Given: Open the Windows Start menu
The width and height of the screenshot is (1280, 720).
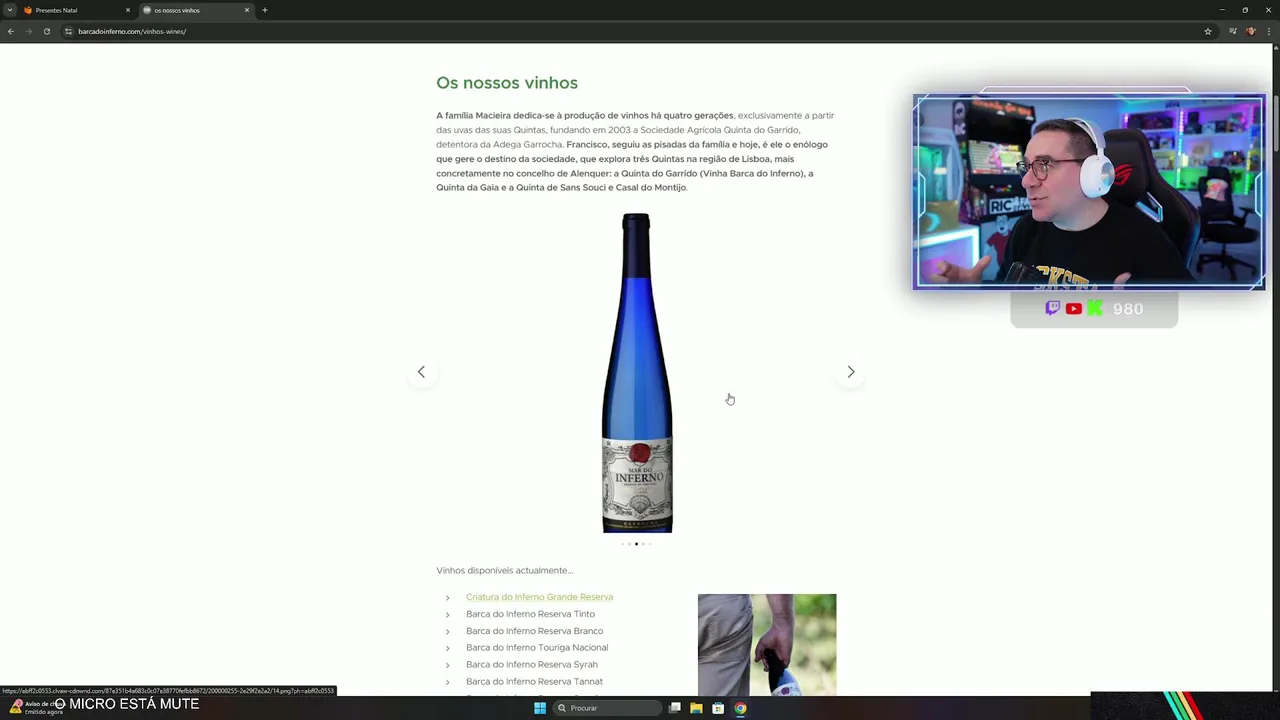Looking at the screenshot, I should coord(540,708).
